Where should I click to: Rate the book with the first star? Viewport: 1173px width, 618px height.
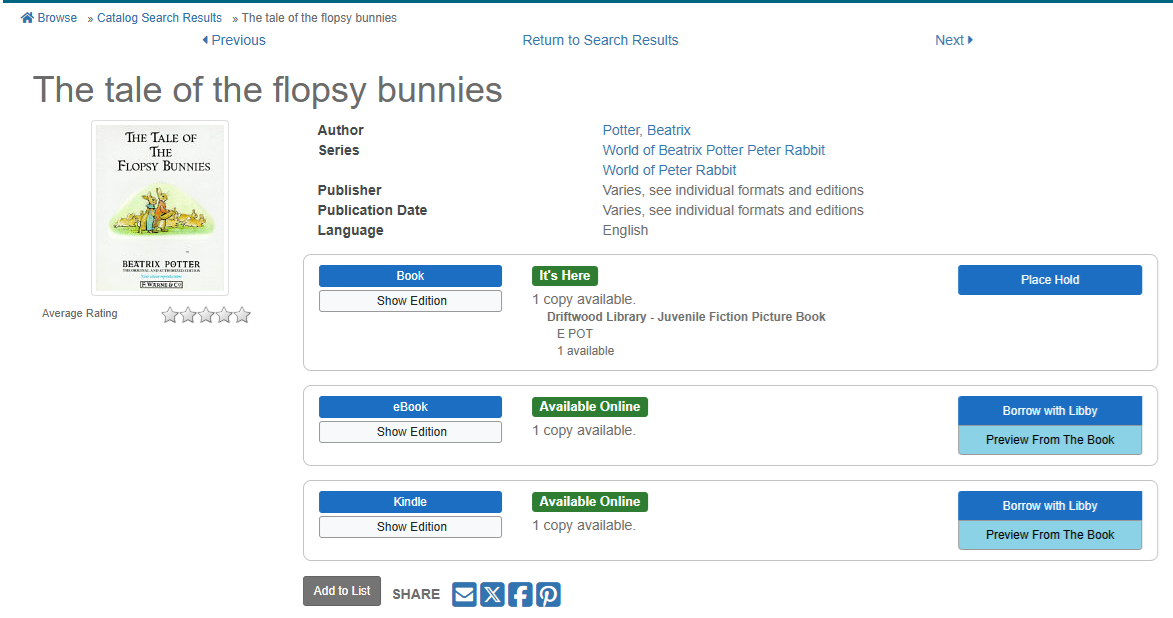[x=170, y=315]
